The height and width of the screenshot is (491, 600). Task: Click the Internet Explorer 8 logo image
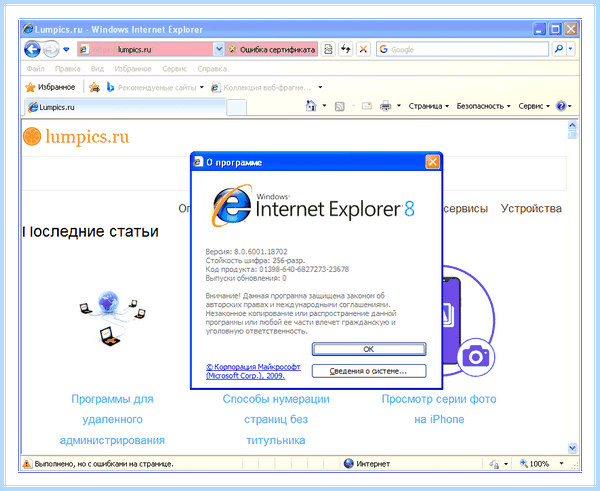click(x=313, y=206)
